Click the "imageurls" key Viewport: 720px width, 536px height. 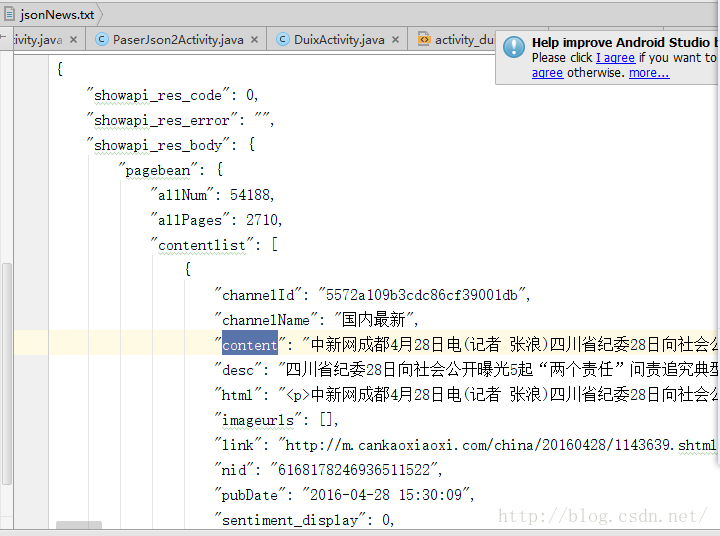click(258, 420)
